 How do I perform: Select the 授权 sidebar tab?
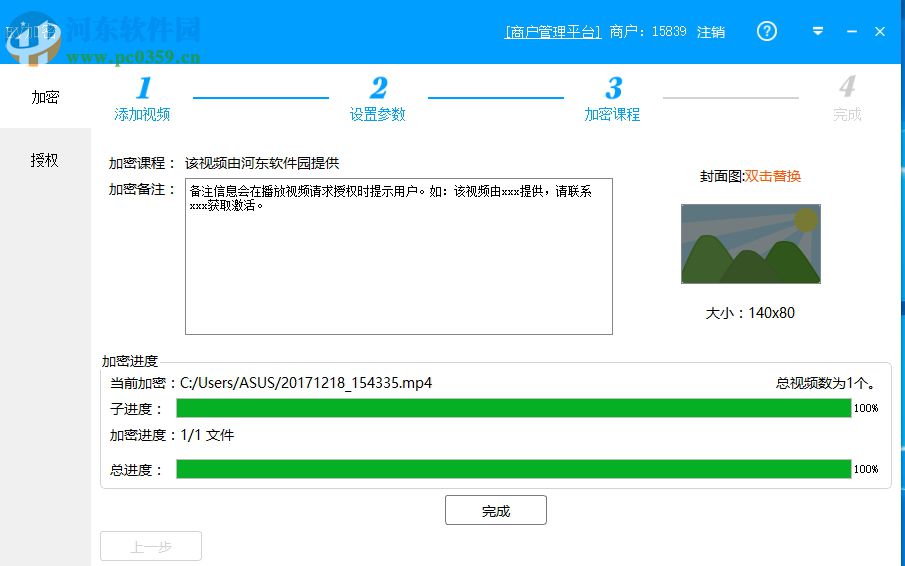coord(45,160)
